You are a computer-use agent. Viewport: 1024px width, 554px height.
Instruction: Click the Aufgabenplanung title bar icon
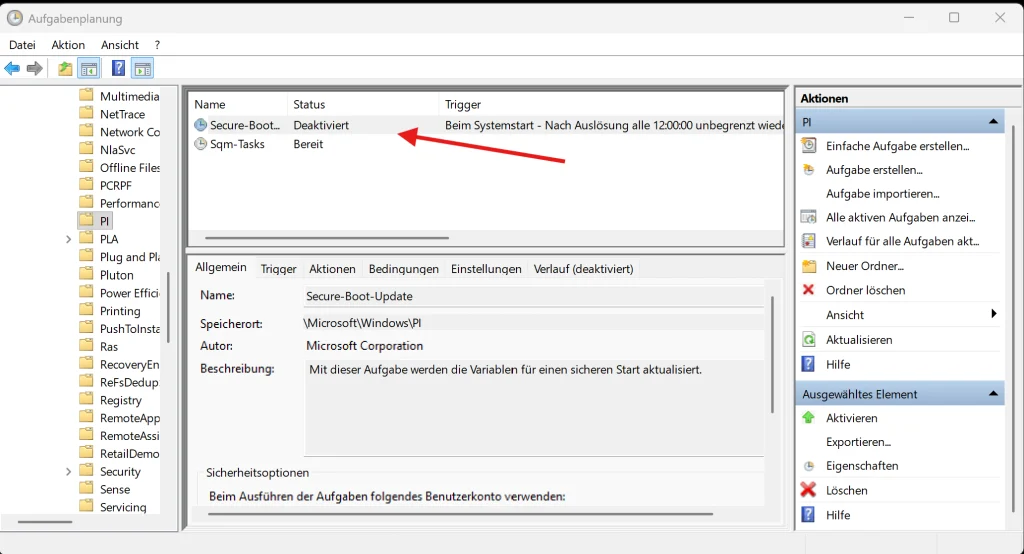coord(14,18)
